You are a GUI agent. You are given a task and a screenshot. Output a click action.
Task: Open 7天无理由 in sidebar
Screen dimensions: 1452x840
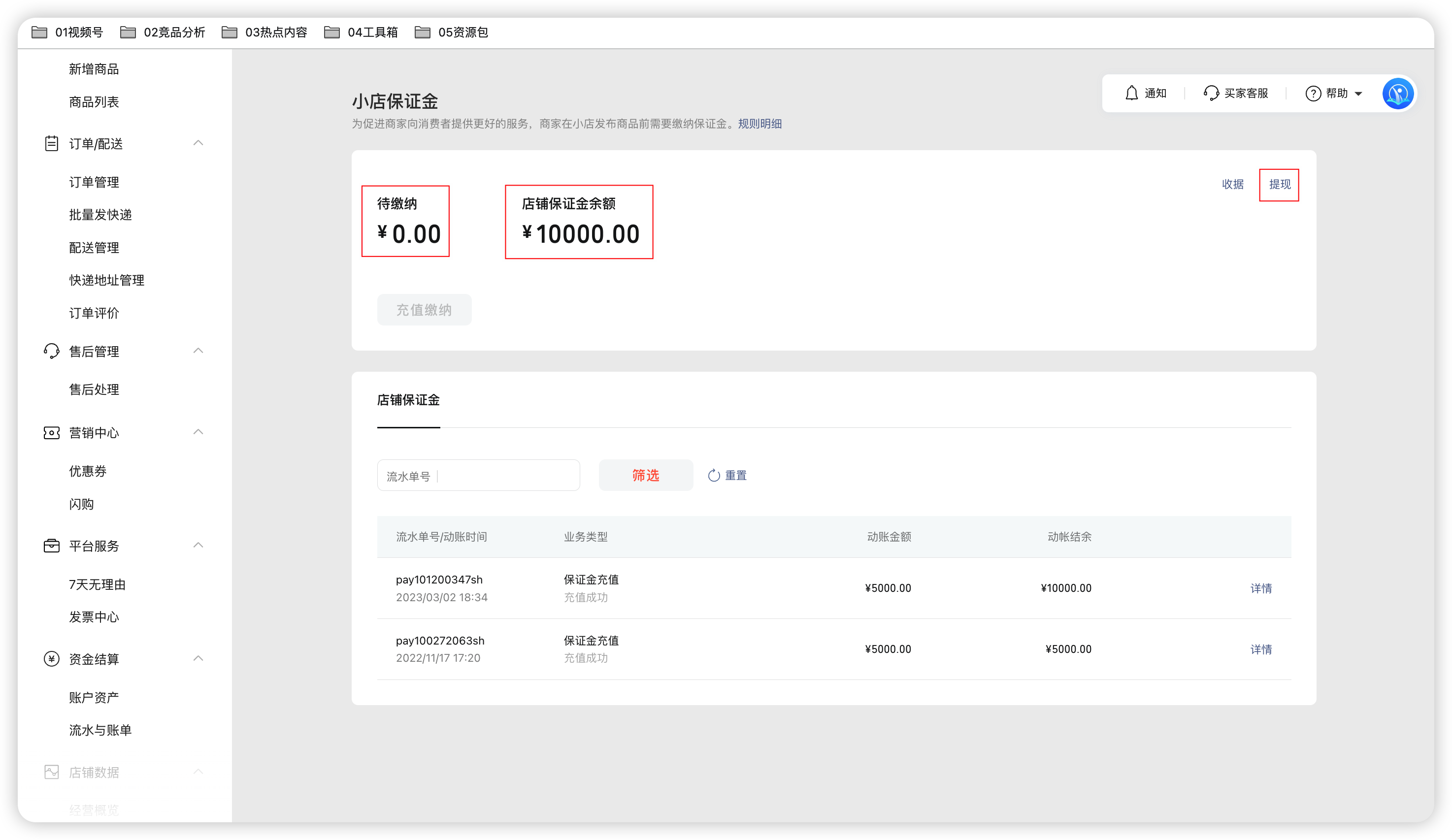[x=98, y=584]
